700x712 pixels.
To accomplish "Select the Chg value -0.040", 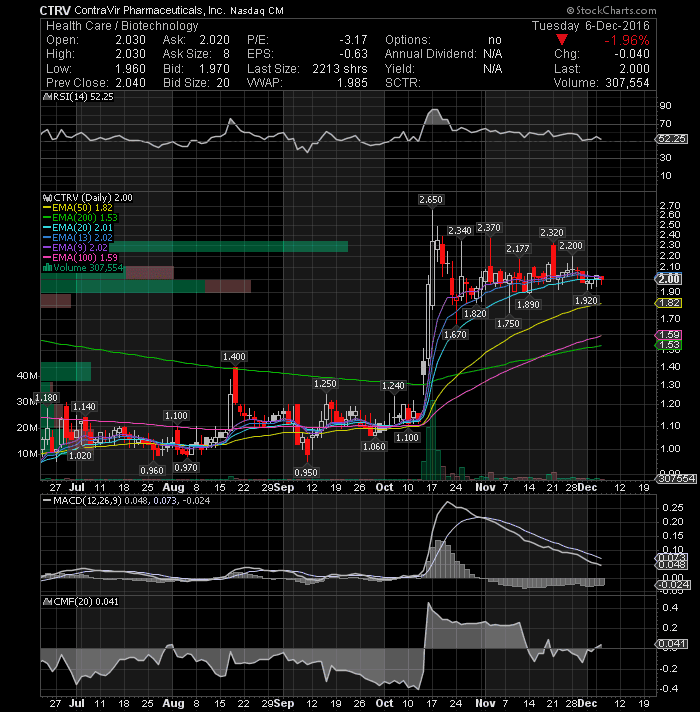I will [632, 54].
